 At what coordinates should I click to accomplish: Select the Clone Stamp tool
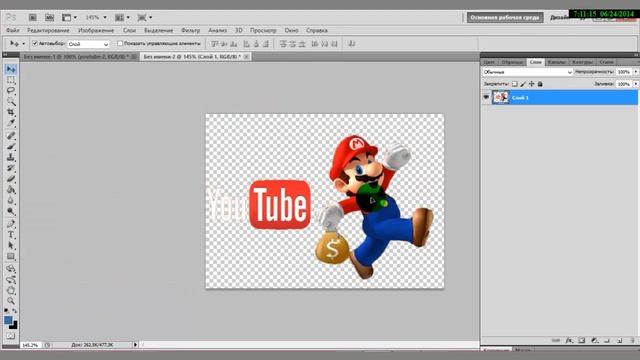click(11, 157)
